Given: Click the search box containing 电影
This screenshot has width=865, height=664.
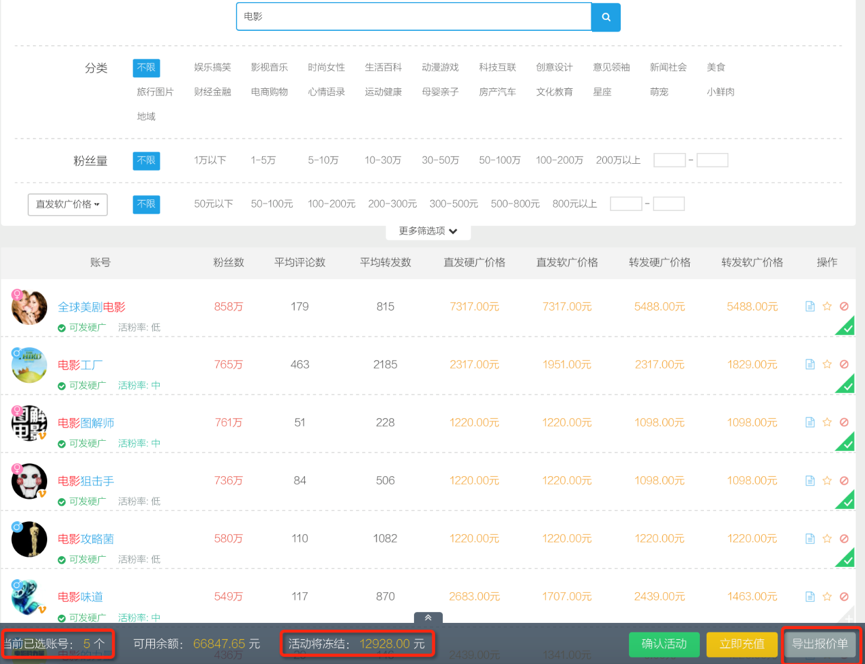Looking at the screenshot, I should (x=413, y=17).
